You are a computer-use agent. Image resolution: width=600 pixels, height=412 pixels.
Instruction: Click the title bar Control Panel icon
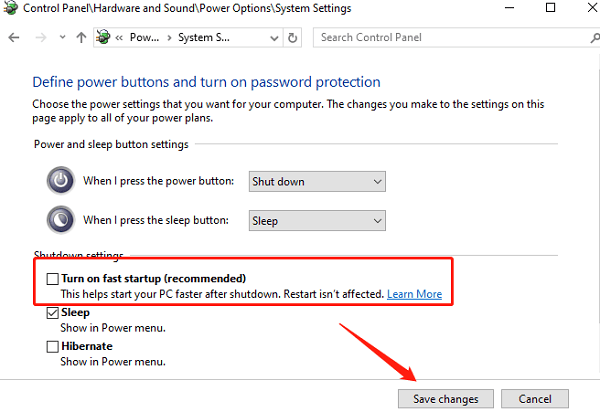click(10, 8)
